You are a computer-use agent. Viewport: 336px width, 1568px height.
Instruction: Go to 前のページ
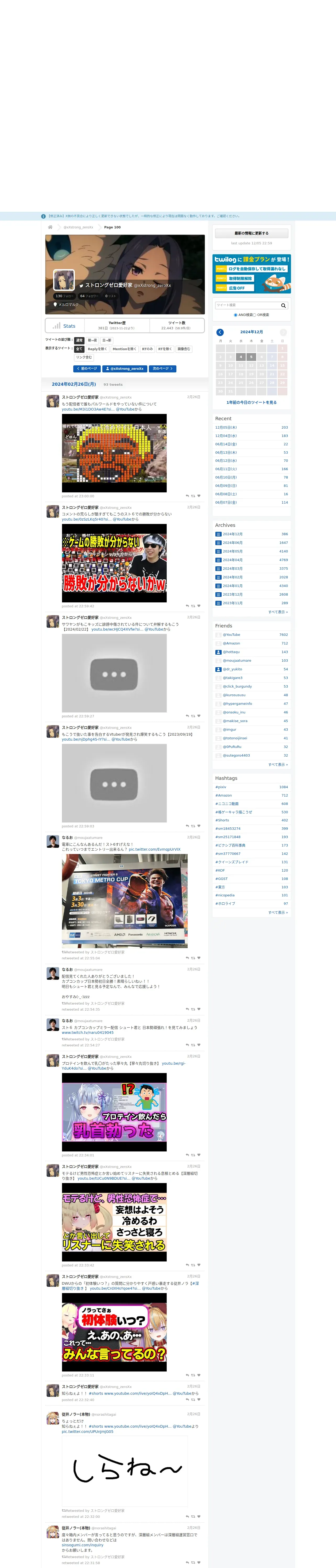coord(87,369)
